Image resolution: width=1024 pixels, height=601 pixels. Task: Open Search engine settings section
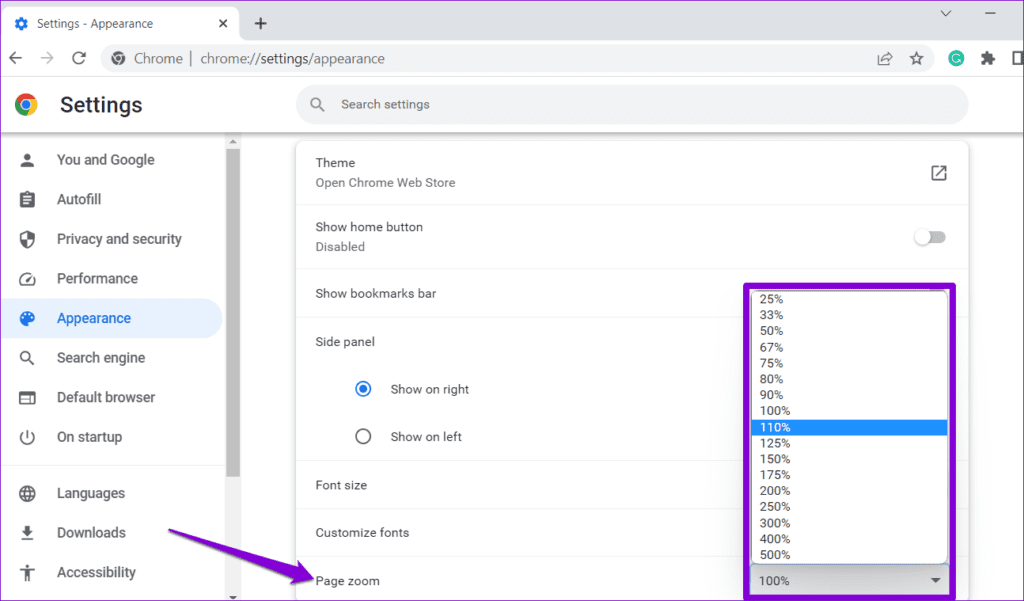click(x=111, y=358)
